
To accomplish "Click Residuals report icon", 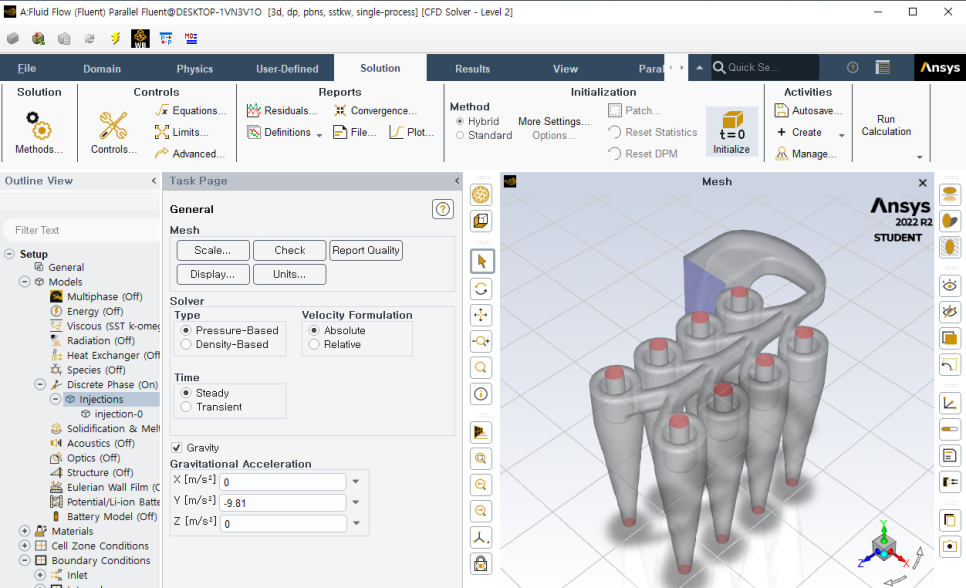I will pos(254,110).
